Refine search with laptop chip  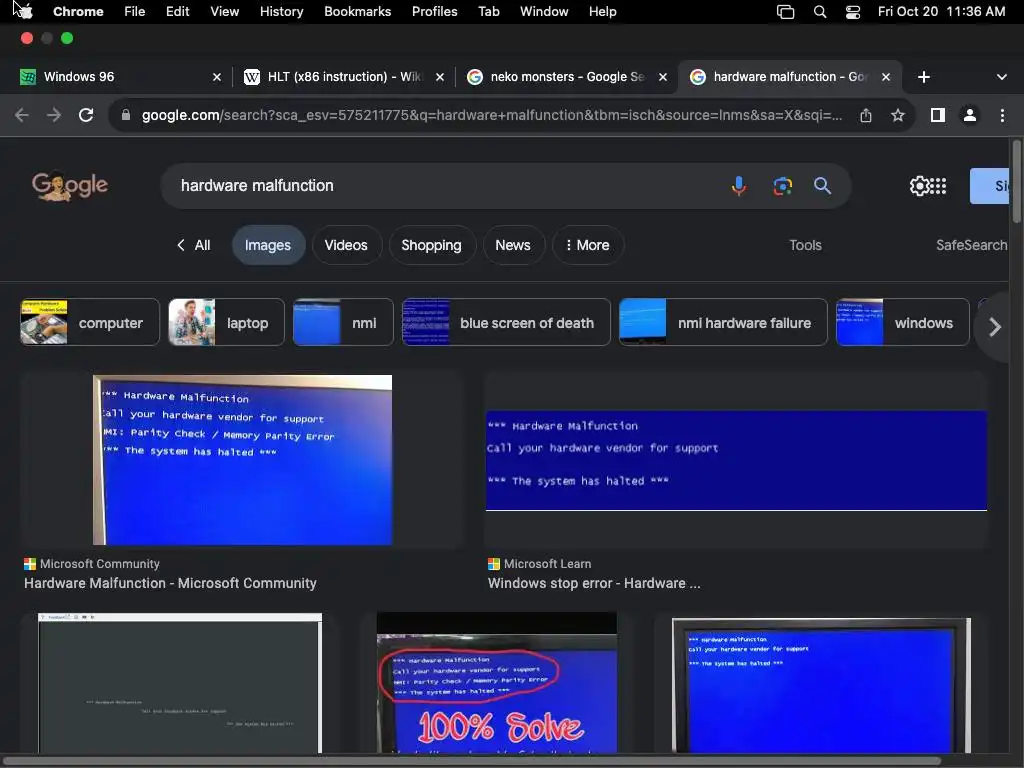pyautogui.click(x=226, y=323)
